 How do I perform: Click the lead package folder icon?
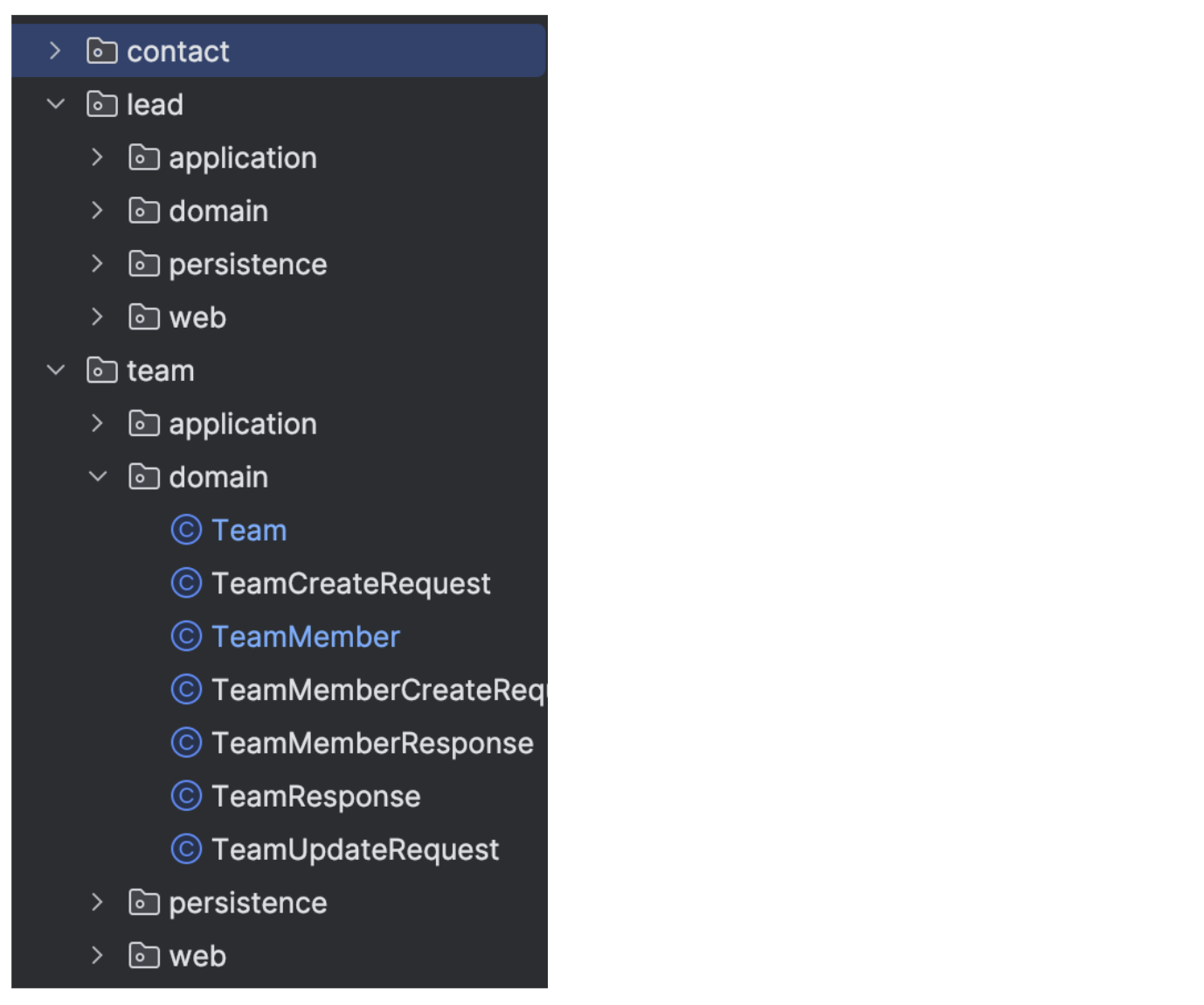102,105
